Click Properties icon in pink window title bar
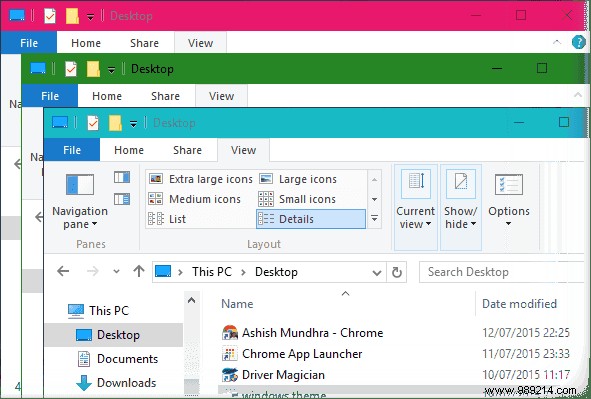The width and height of the screenshot is (591, 399). 50,16
